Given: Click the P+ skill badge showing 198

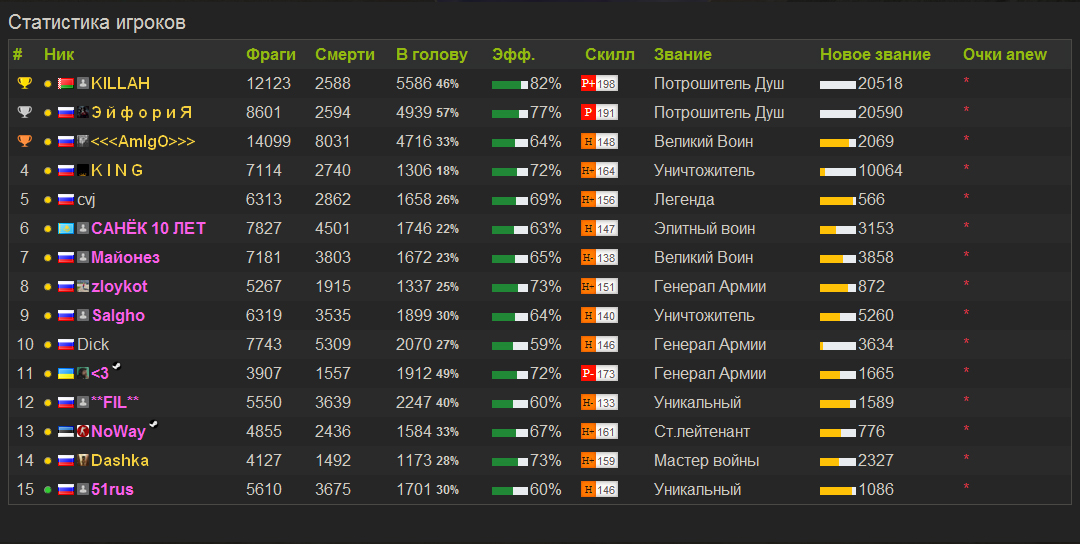Looking at the screenshot, I should [x=599, y=84].
